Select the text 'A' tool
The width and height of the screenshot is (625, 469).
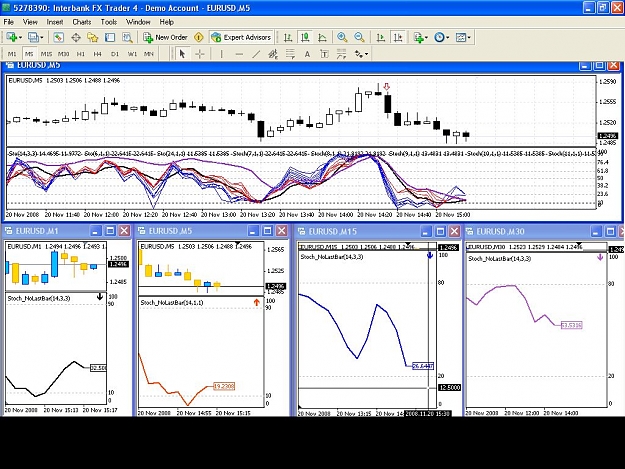pyautogui.click(x=307, y=54)
